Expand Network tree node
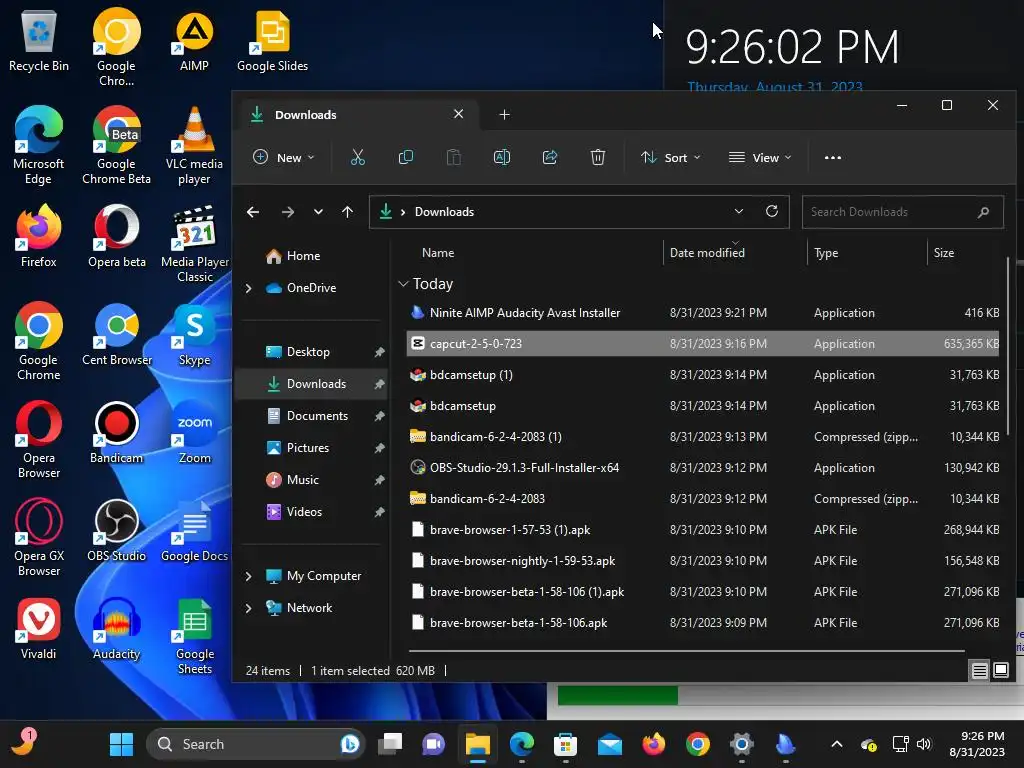 [248, 608]
